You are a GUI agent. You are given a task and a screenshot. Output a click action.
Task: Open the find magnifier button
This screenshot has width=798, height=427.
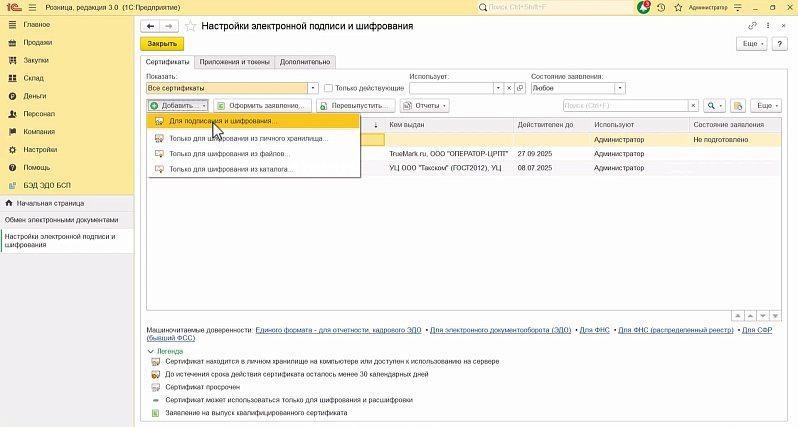[714, 105]
